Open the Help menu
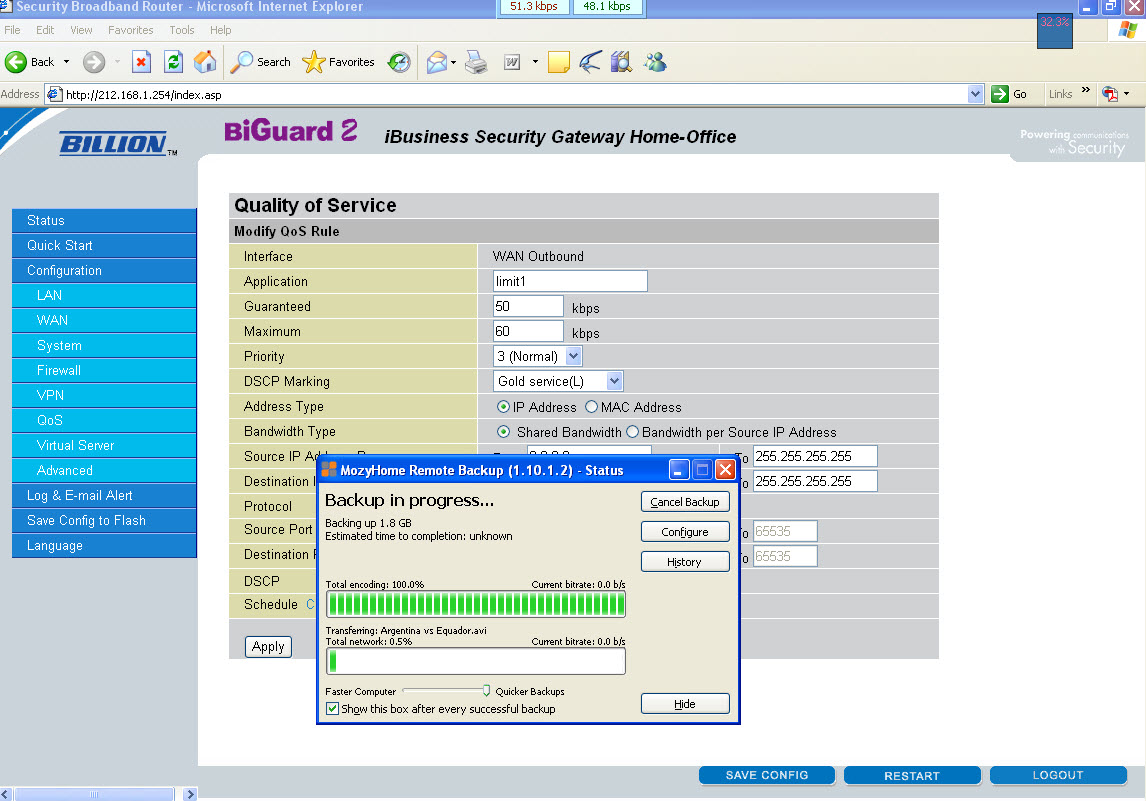 [221, 30]
